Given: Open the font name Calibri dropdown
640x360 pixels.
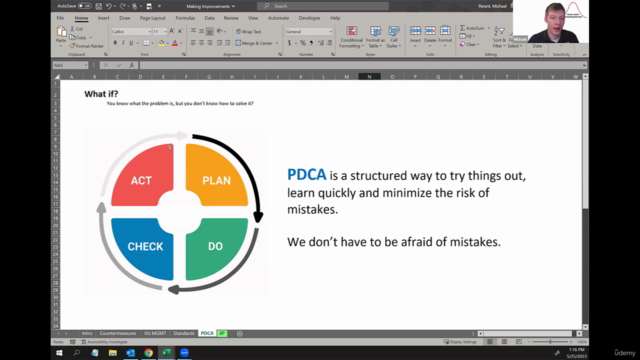Looking at the screenshot, I should click(149, 31).
